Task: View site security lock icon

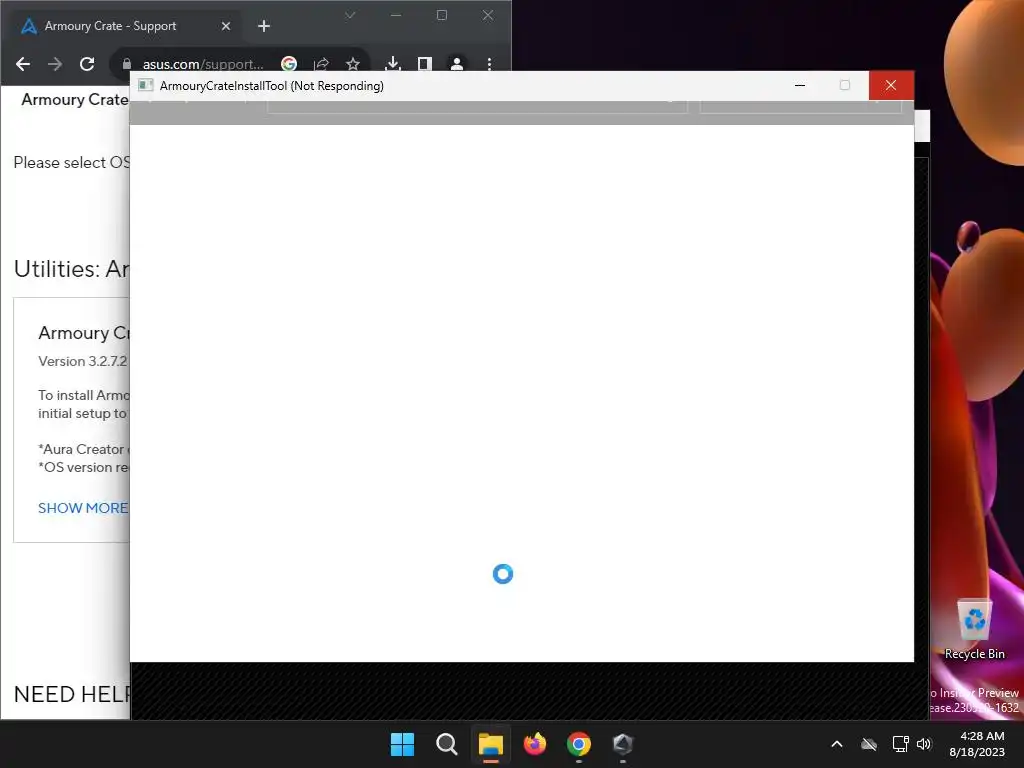Action: tap(127, 64)
